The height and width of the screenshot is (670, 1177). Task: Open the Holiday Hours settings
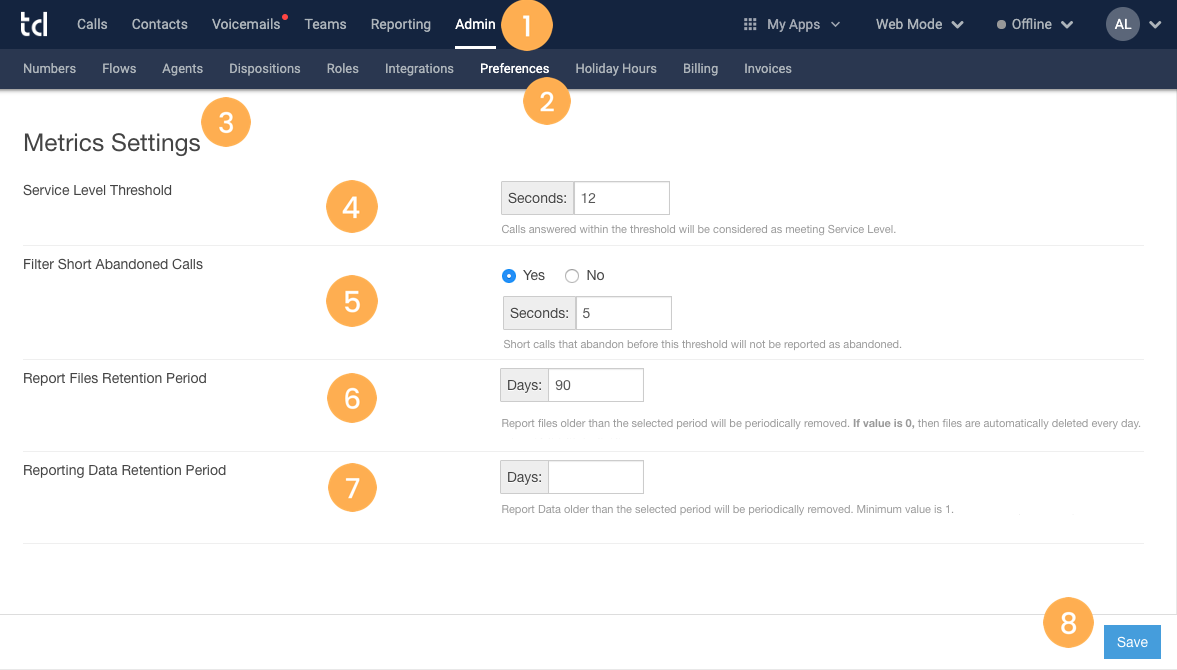click(615, 68)
